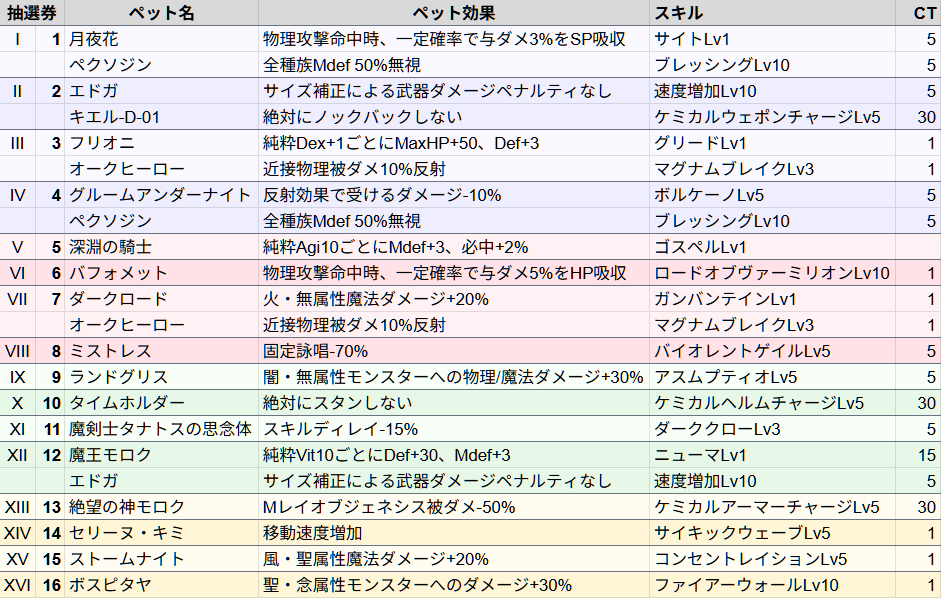Click the 固定詠唱-70% effect cell
Screen dimensions: 941x598
coord(315,351)
